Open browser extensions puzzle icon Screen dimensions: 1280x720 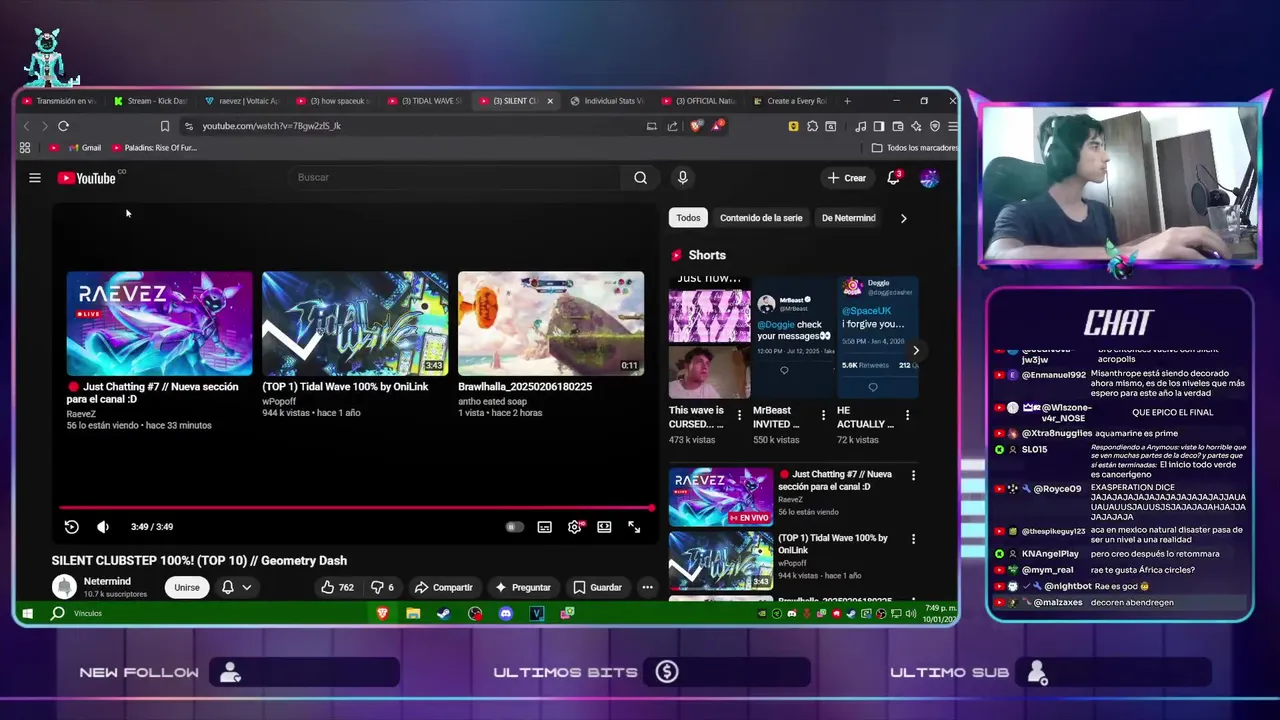coord(812,126)
